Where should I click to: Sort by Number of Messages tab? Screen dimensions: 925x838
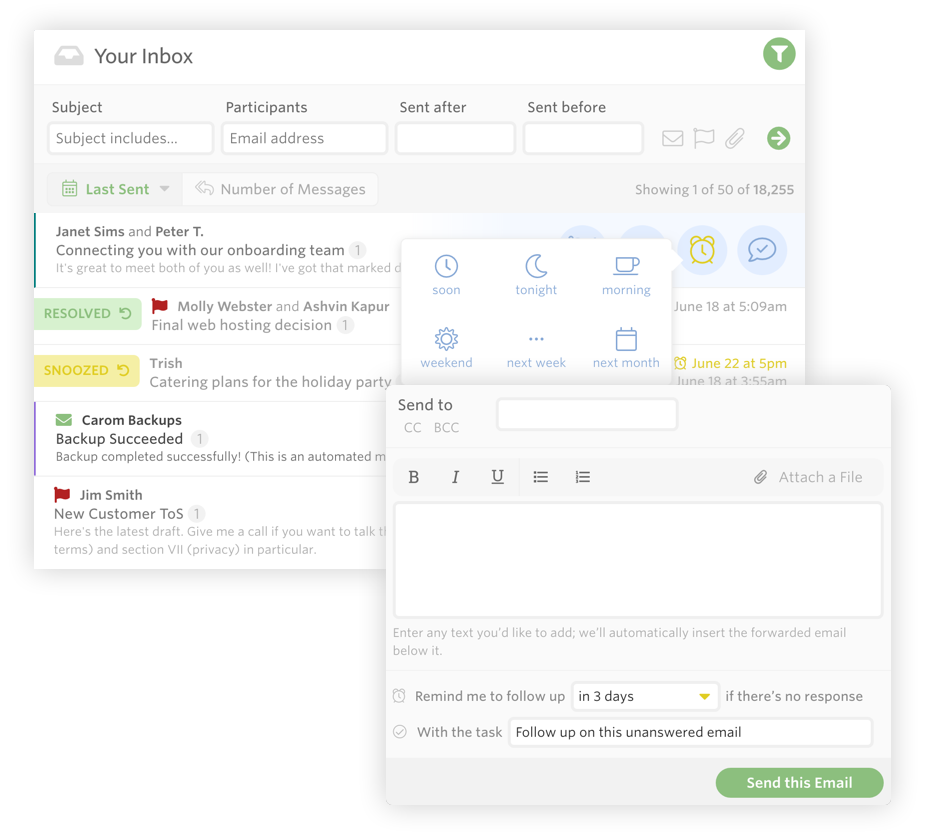pyautogui.click(x=280, y=189)
